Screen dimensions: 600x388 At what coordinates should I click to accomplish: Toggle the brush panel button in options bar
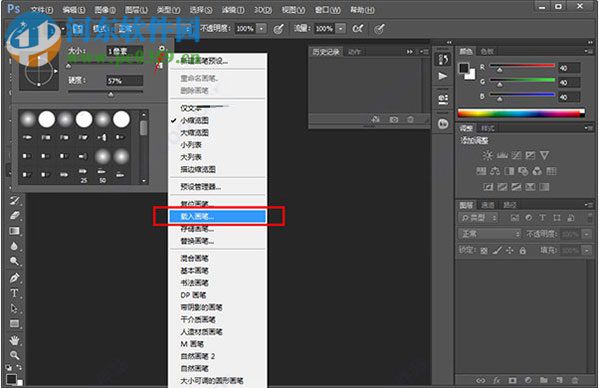tap(78, 28)
